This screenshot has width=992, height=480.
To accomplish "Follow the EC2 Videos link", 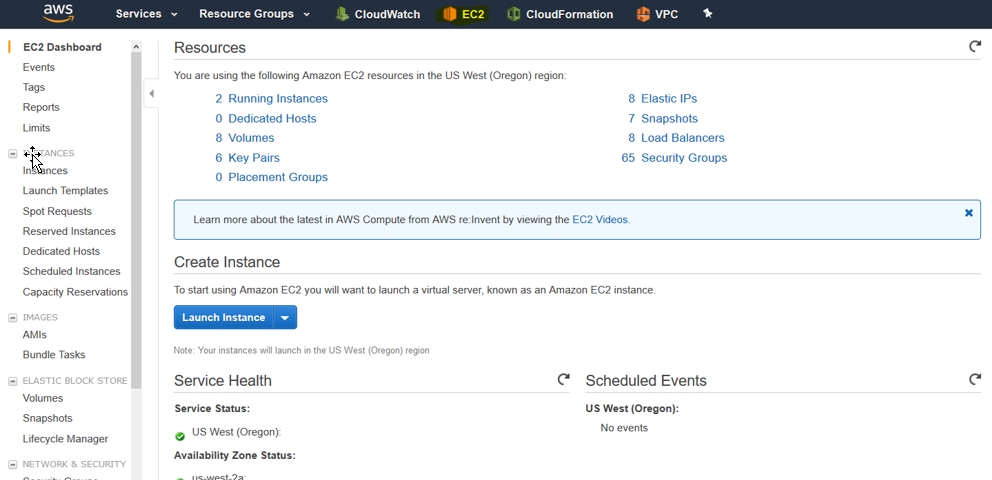I will pyautogui.click(x=600, y=219).
